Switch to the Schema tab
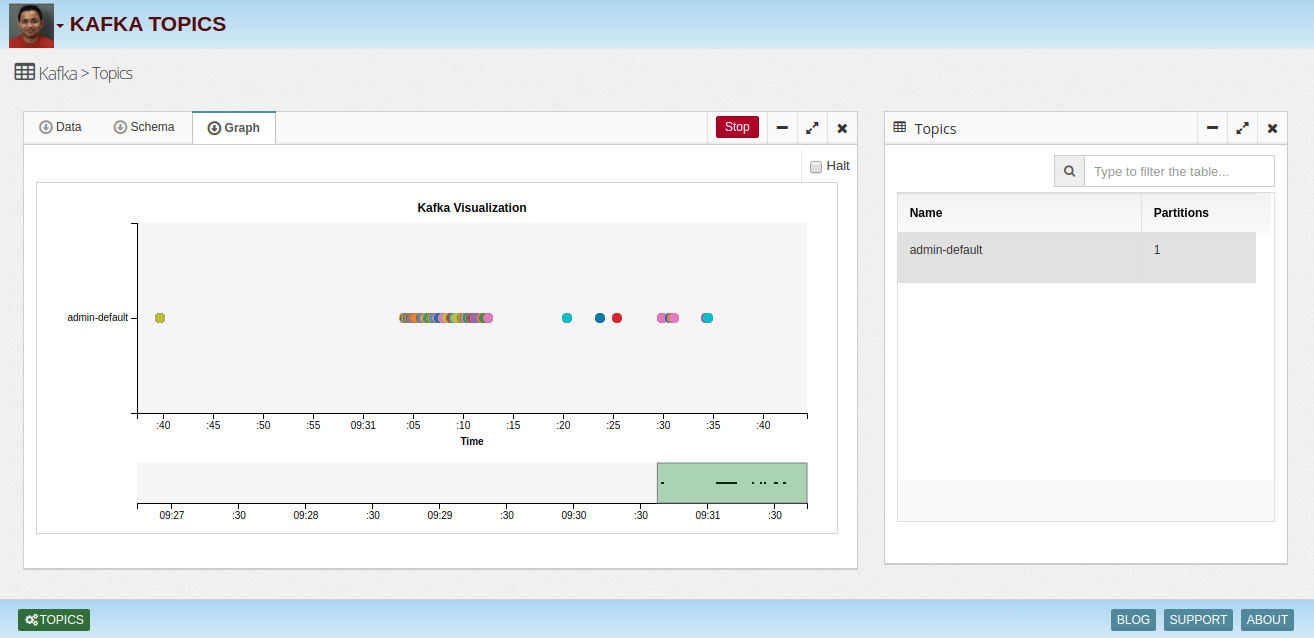Screen dimensions: 1314x638 click(144, 127)
